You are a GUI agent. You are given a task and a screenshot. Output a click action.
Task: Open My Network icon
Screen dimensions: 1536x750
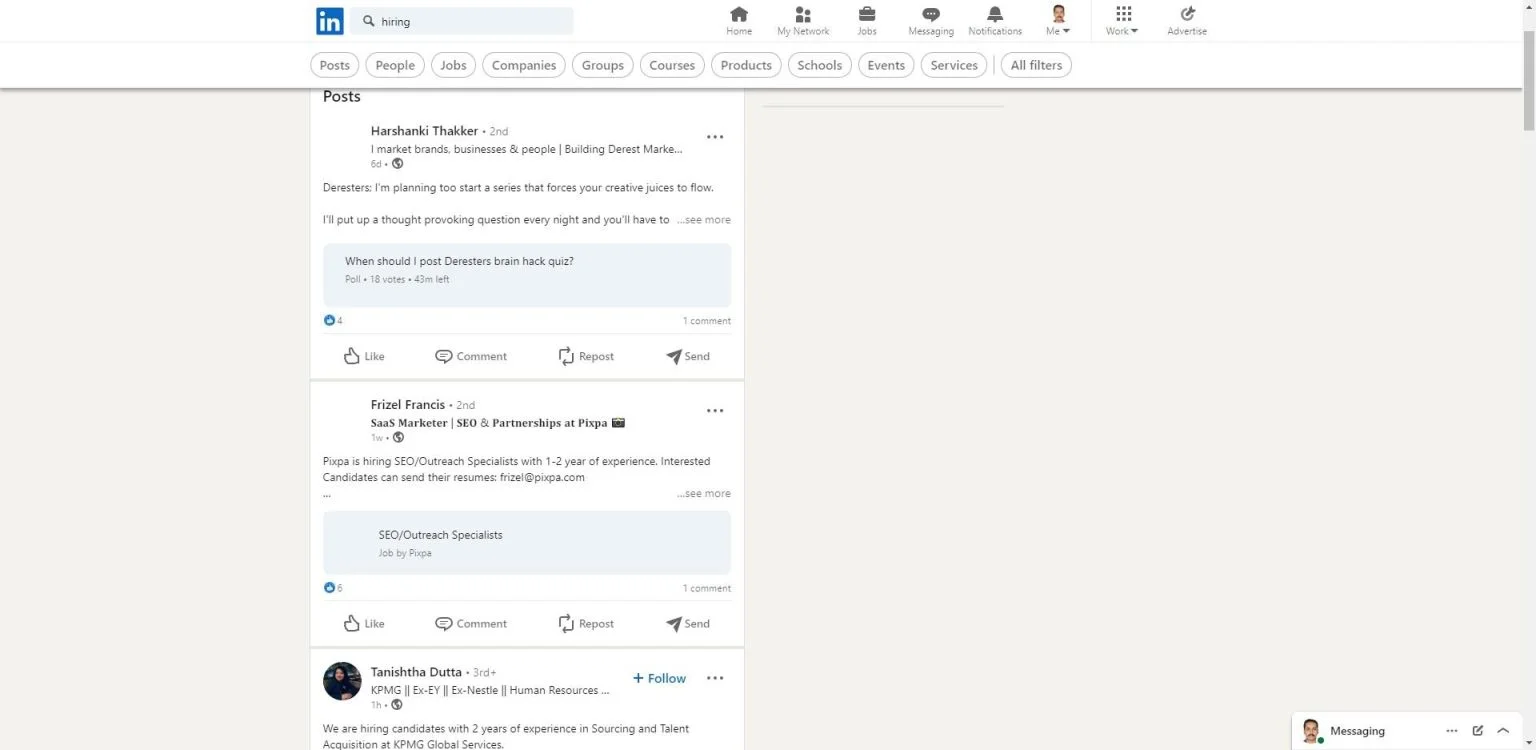click(x=803, y=14)
